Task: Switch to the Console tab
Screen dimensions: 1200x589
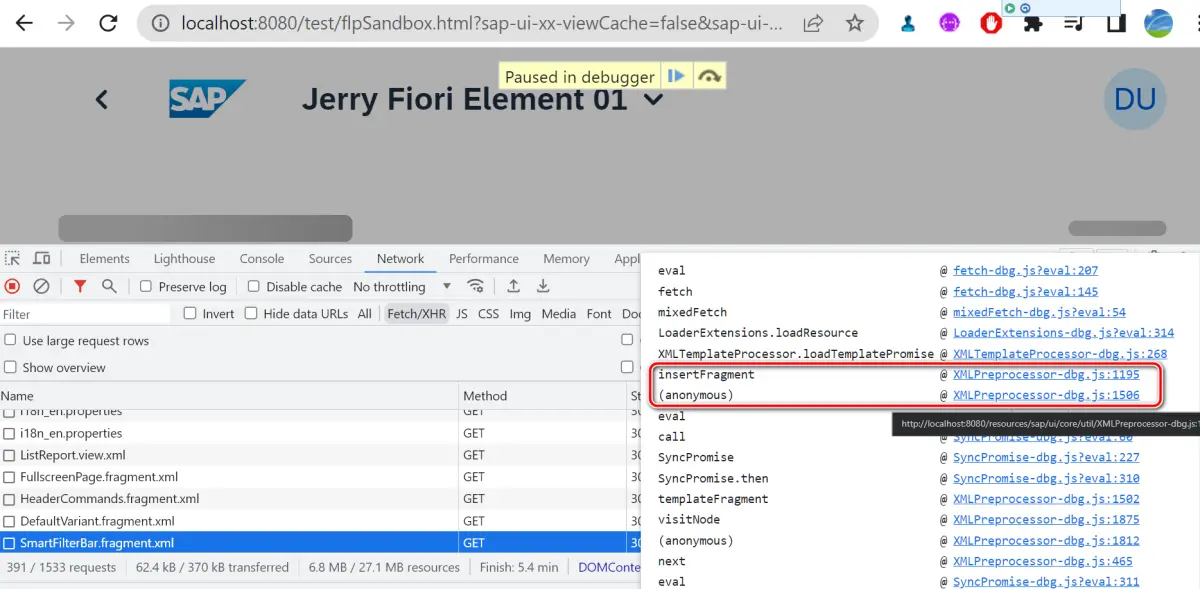Action: (262, 259)
